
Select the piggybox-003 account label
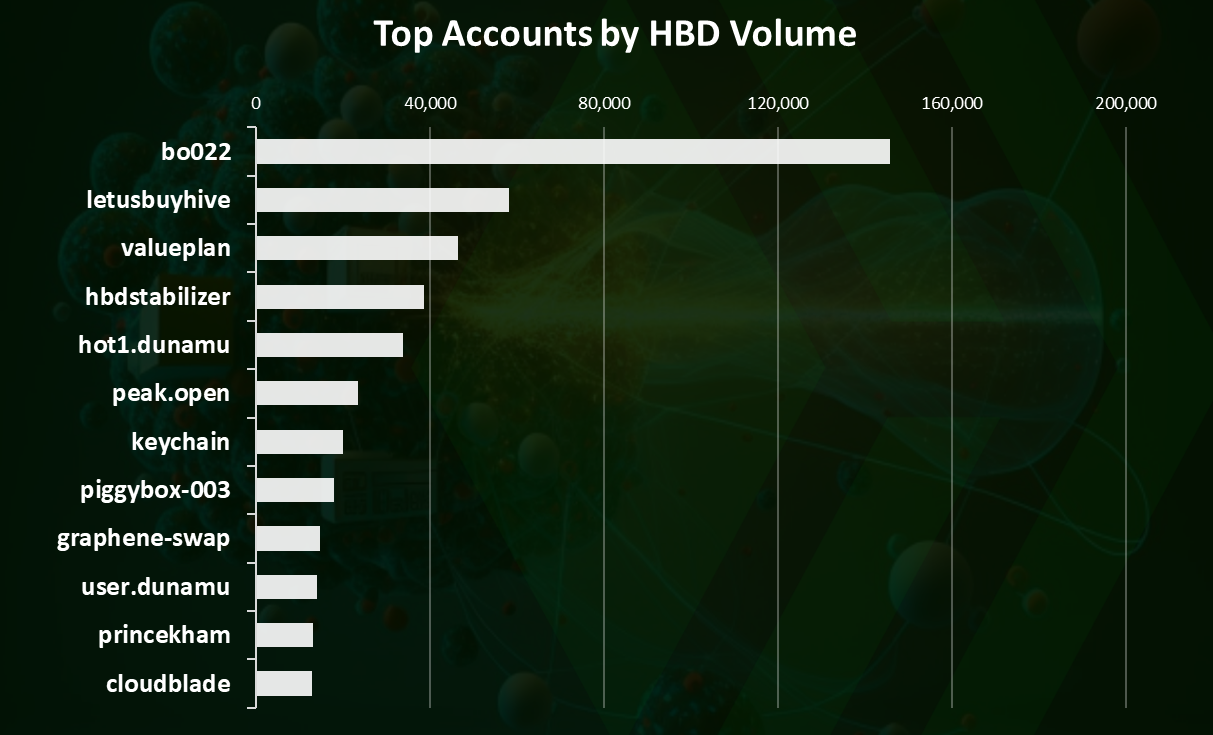coord(155,491)
